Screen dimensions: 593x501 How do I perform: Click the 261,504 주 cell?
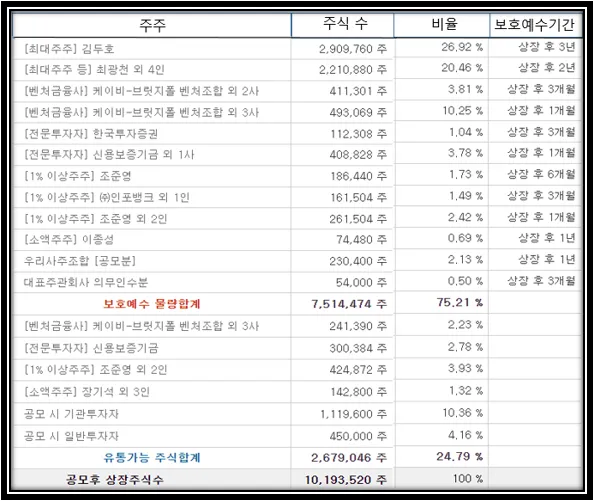pyautogui.click(x=358, y=219)
